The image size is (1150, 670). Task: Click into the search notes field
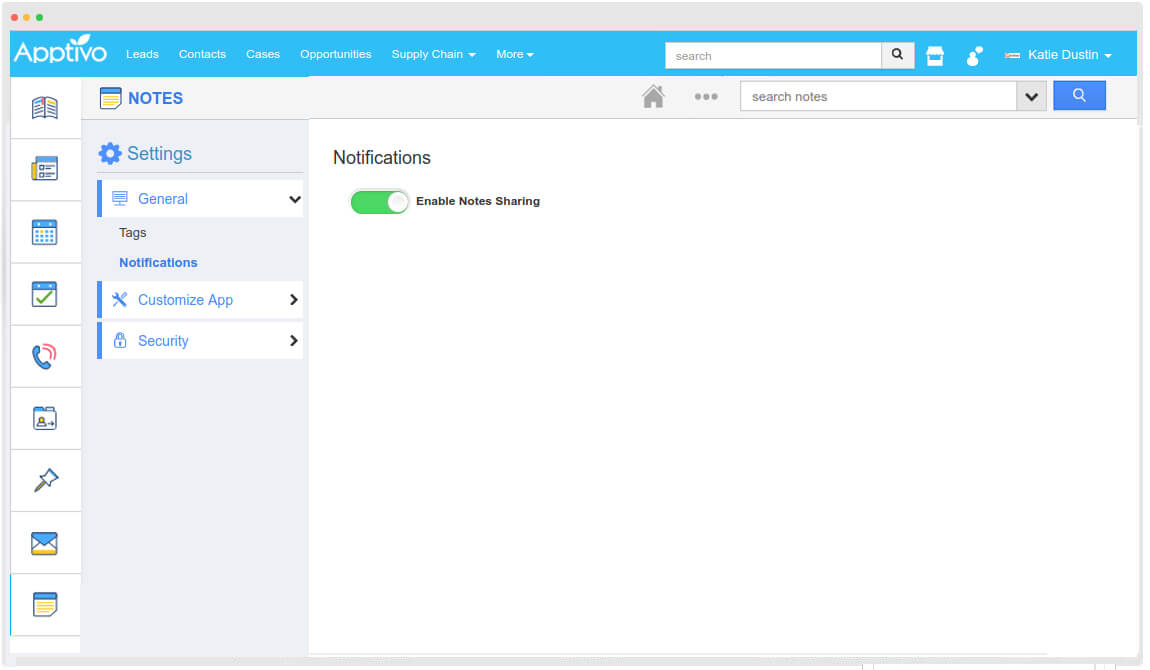pyautogui.click(x=878, y=97)
